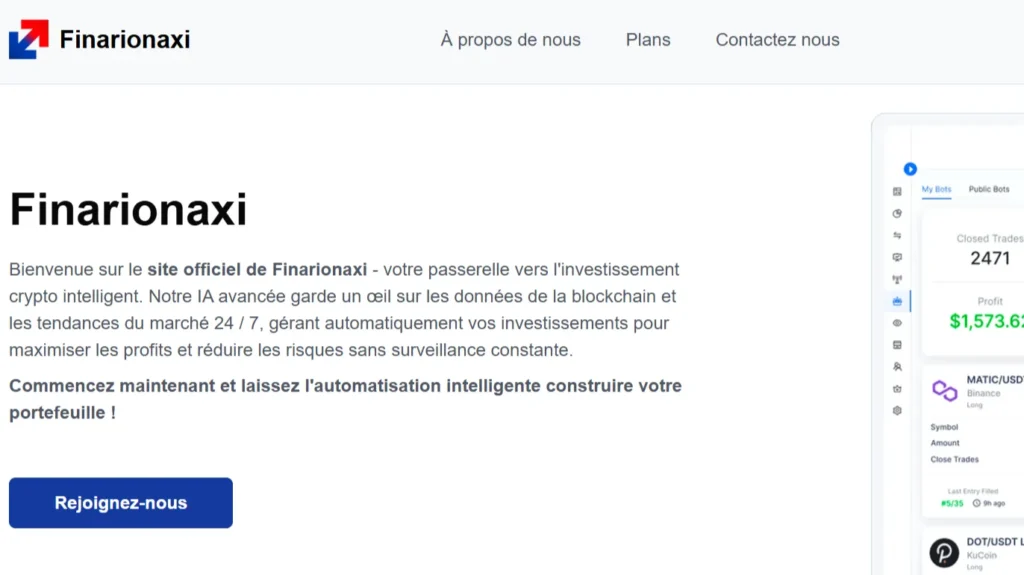Click the purple MATIC coin logo
Viewport: 1024px width, 575px height.
point(945,390)
